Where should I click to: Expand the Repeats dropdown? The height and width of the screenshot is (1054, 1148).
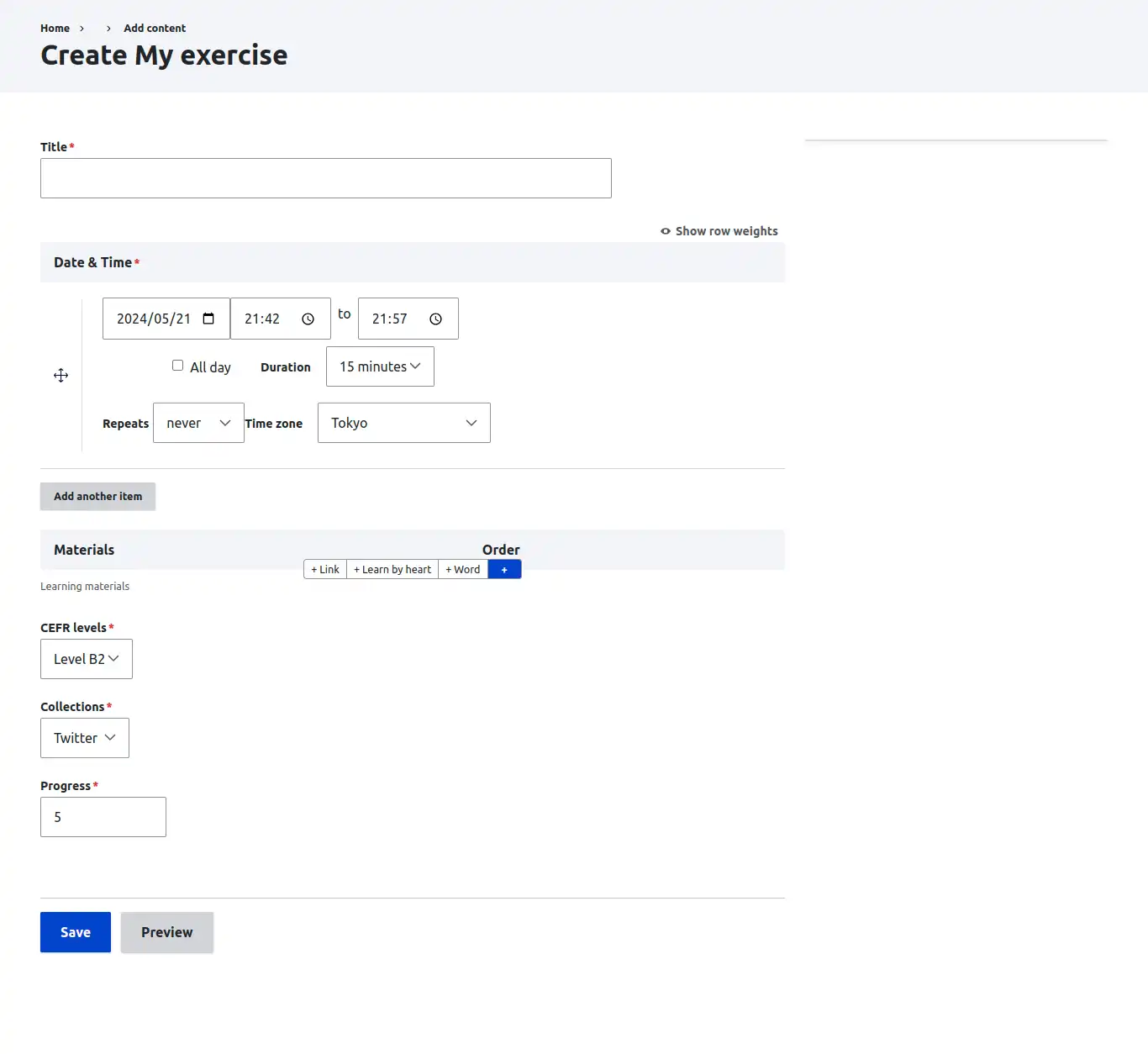click(198, 423)
